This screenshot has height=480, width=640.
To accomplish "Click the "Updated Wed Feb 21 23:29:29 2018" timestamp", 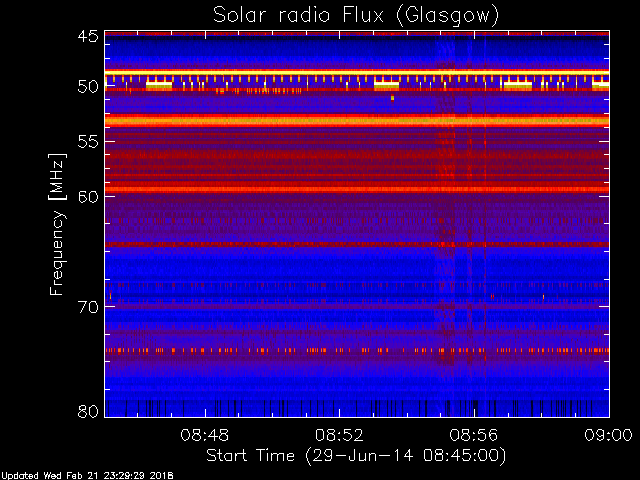I will click(87, 476).
